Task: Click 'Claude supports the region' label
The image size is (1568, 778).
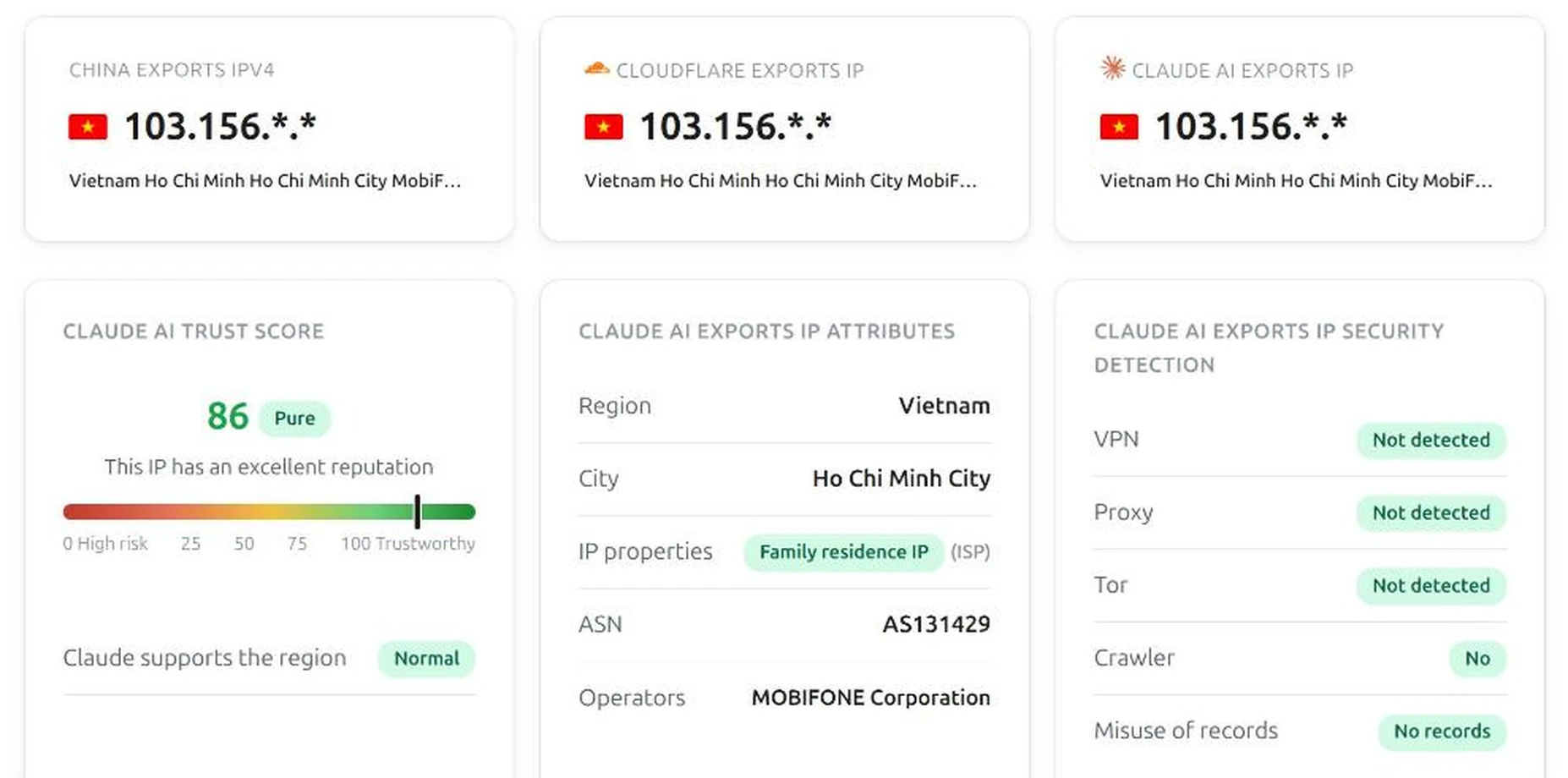Action: (x=205, y=658)
